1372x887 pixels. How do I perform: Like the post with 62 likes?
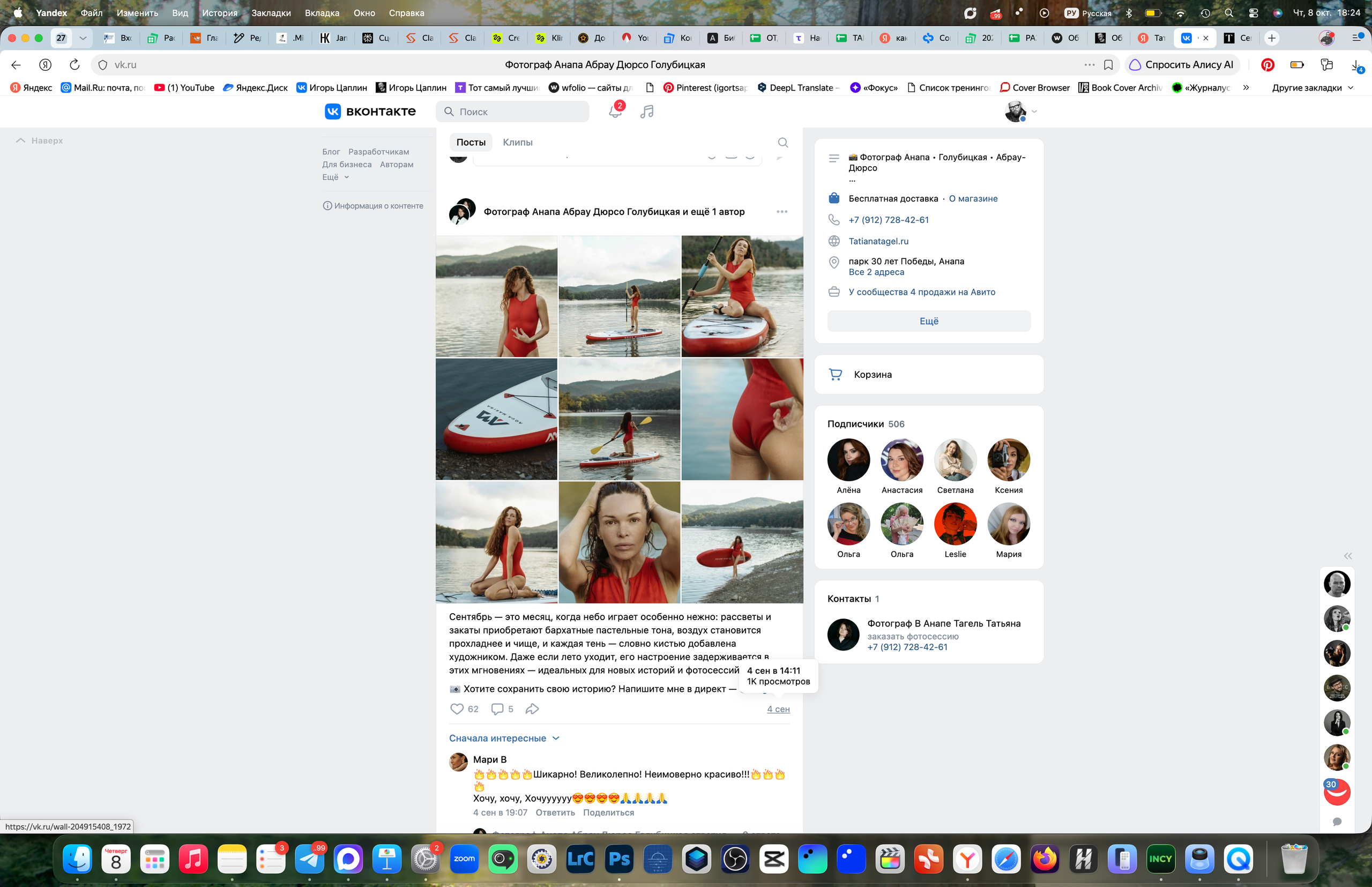click(457, 709)
